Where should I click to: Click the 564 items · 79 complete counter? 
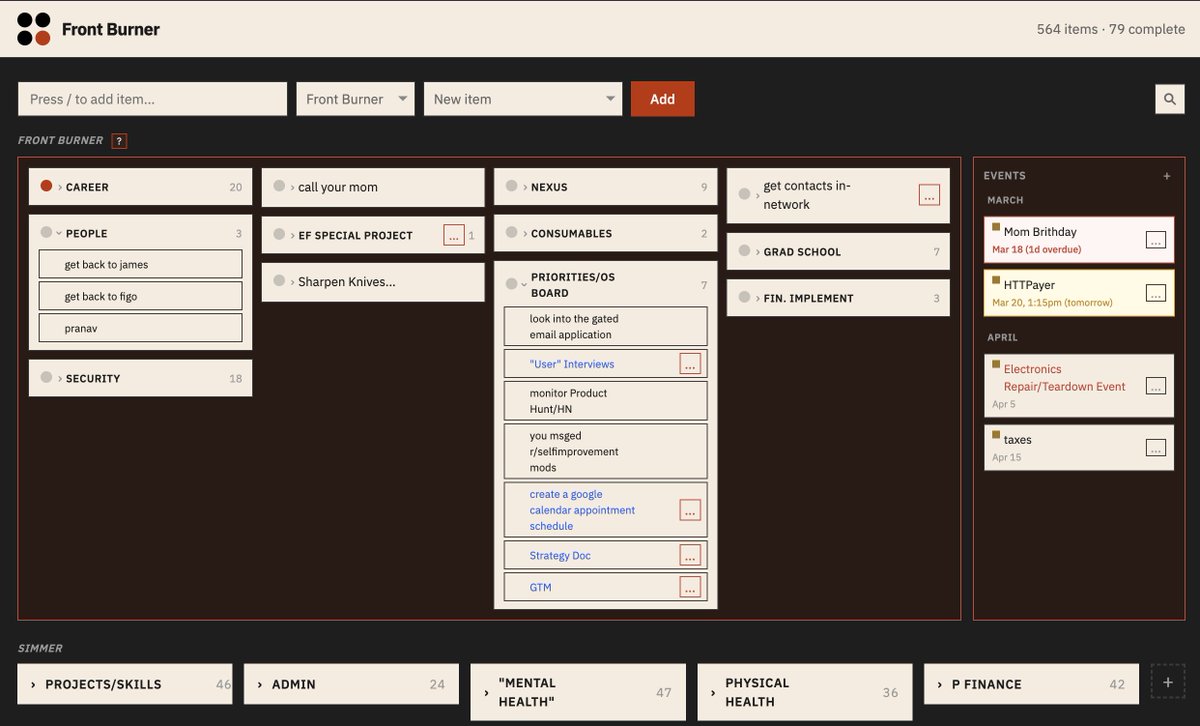coord(1110,29)
